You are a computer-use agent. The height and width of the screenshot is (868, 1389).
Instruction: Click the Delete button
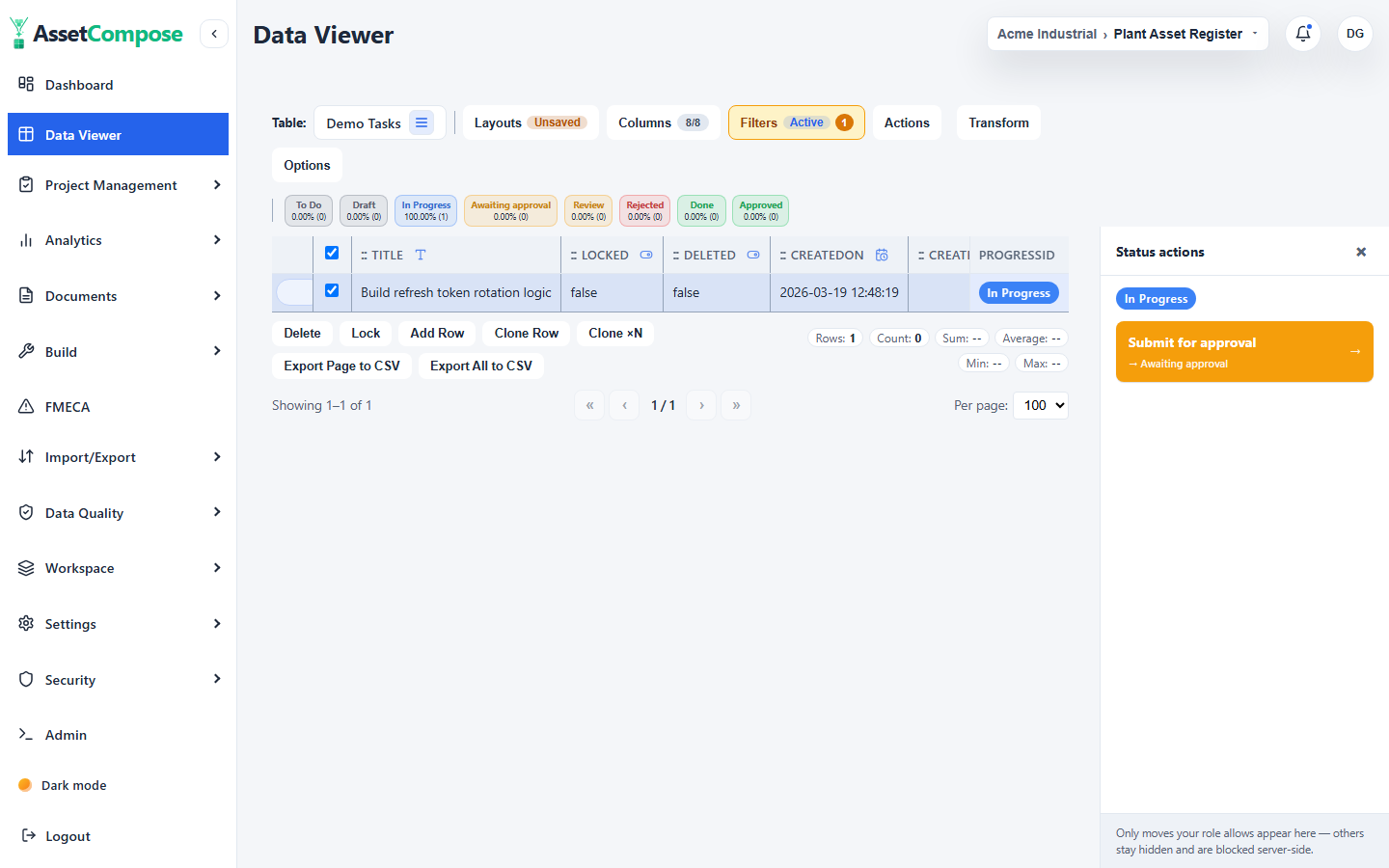(302, 333)
